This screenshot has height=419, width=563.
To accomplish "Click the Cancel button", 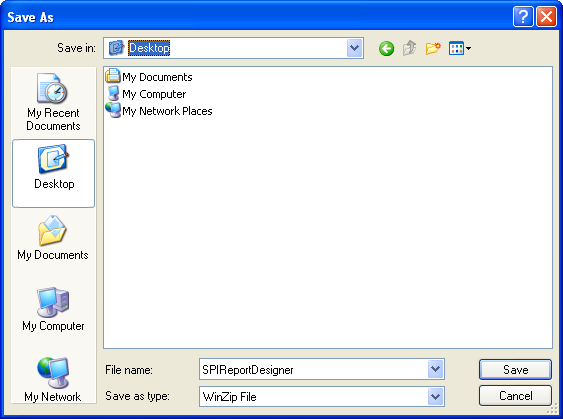I will tap(515, 395).
